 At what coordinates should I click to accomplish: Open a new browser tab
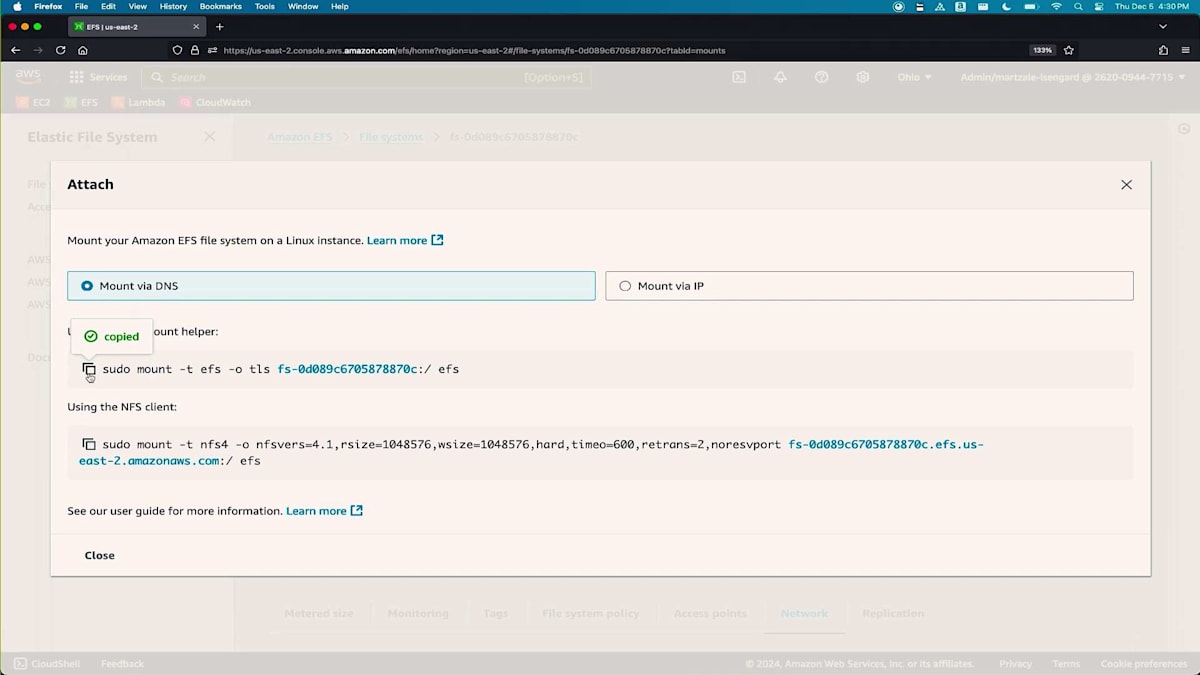coord(220,27)
